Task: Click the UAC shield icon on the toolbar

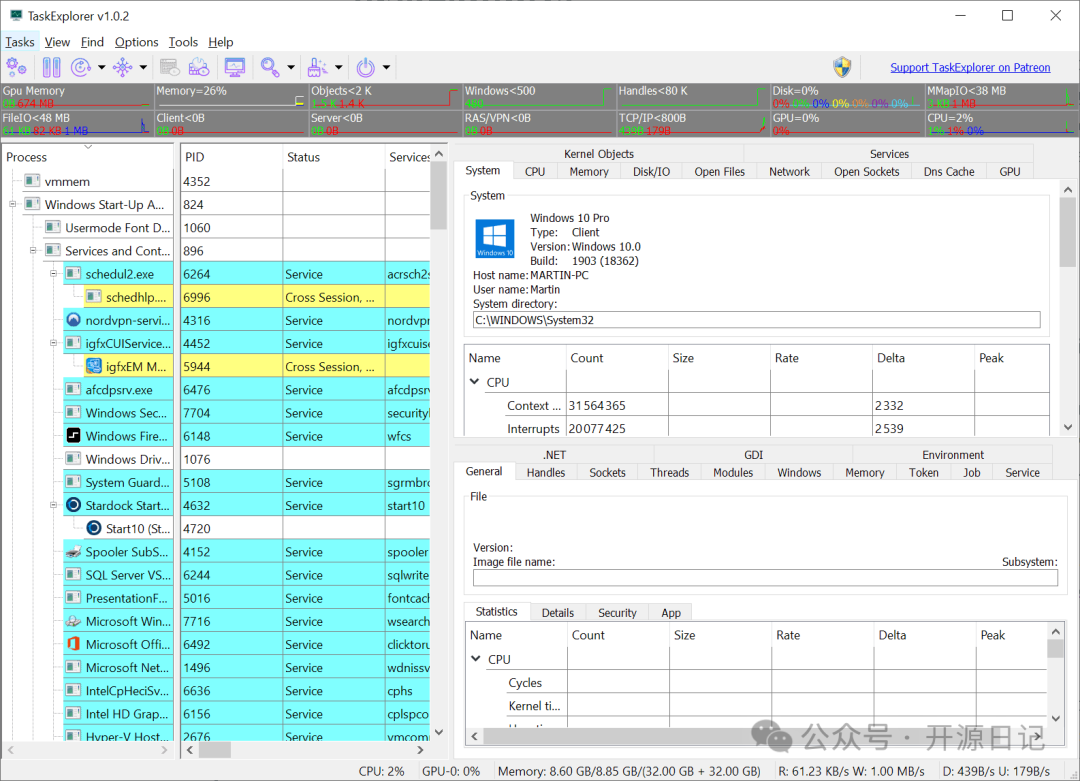Action: (x=841, y=67)
